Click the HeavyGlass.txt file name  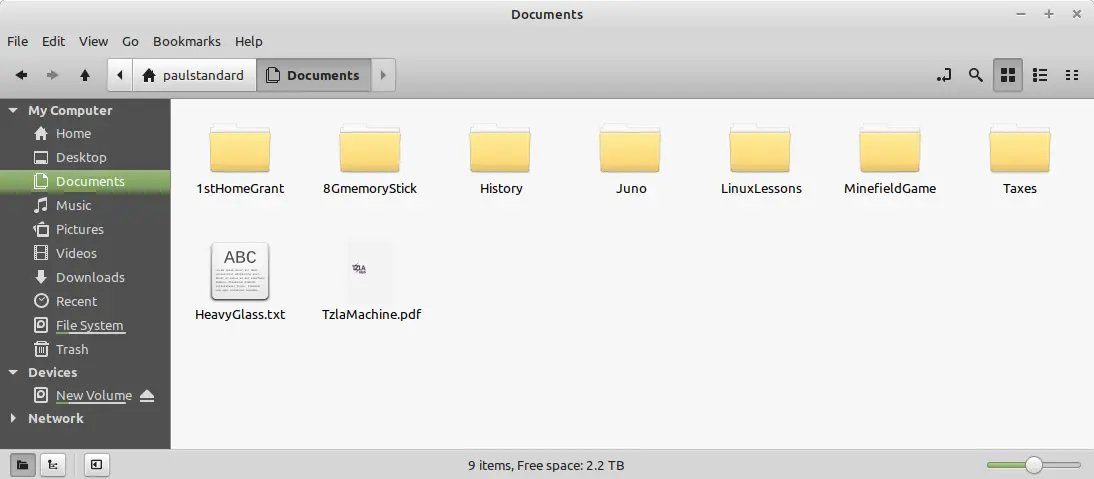click(240, 314)
